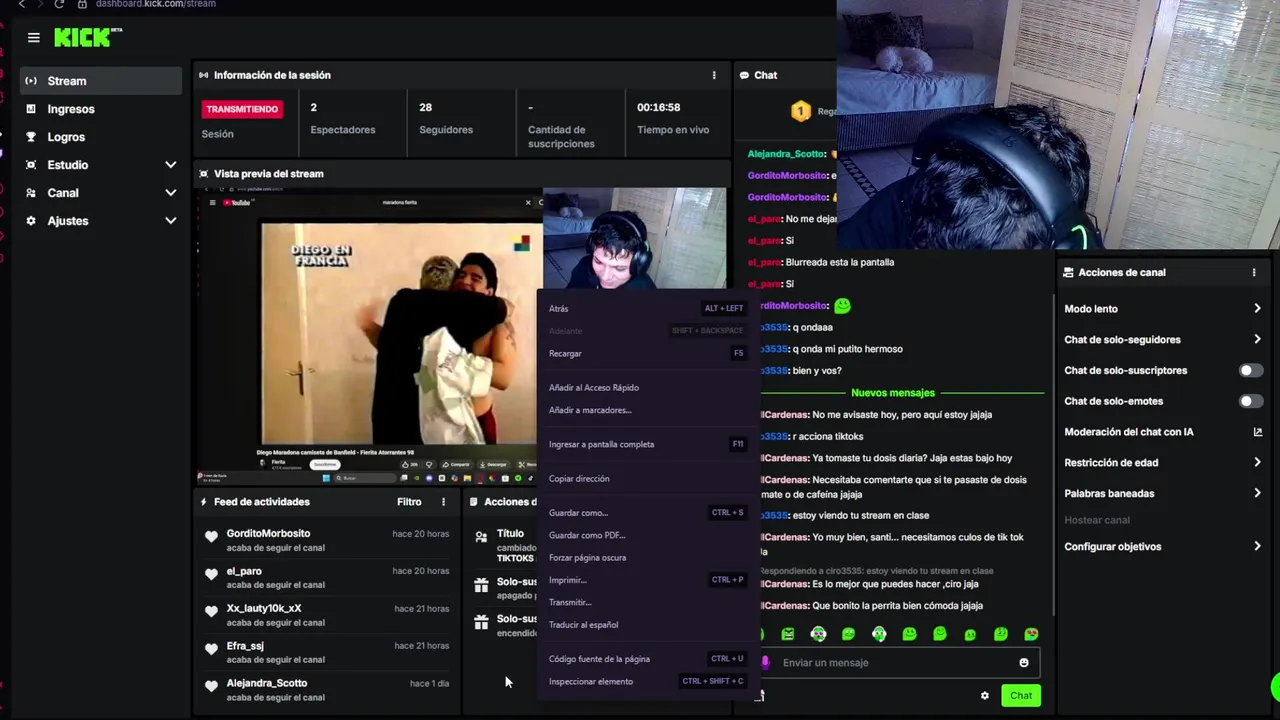This screenshot has height=720, width=1280.
Task: Click the TRANSMITIENDO status badge
Action: click(242, 109)
